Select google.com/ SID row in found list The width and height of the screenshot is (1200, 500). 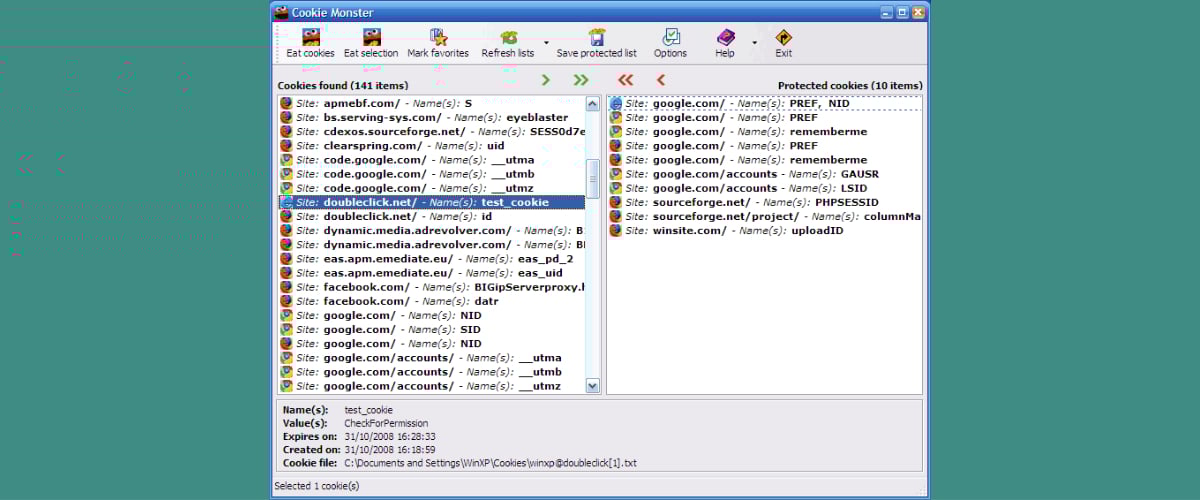tap(431, 329)
